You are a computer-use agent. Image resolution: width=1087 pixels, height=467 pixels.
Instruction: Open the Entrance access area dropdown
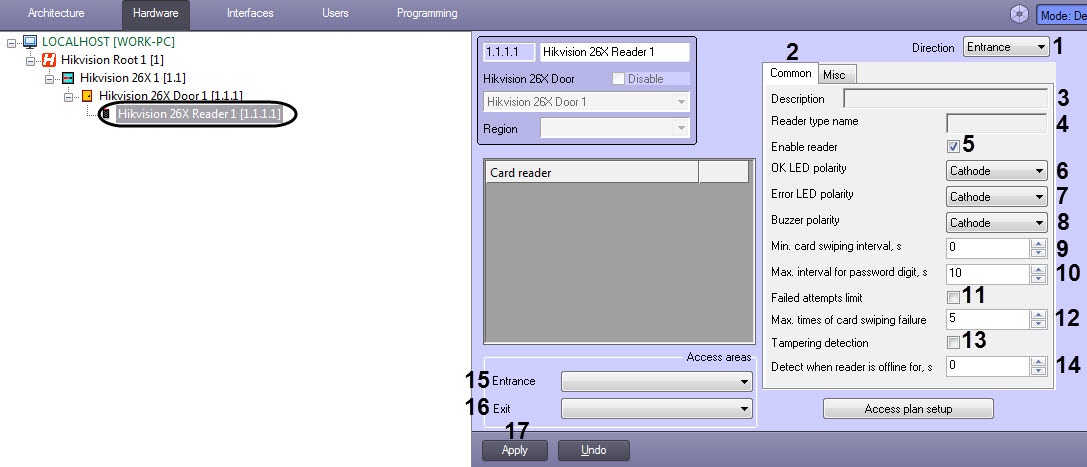(x=656, y=381)
